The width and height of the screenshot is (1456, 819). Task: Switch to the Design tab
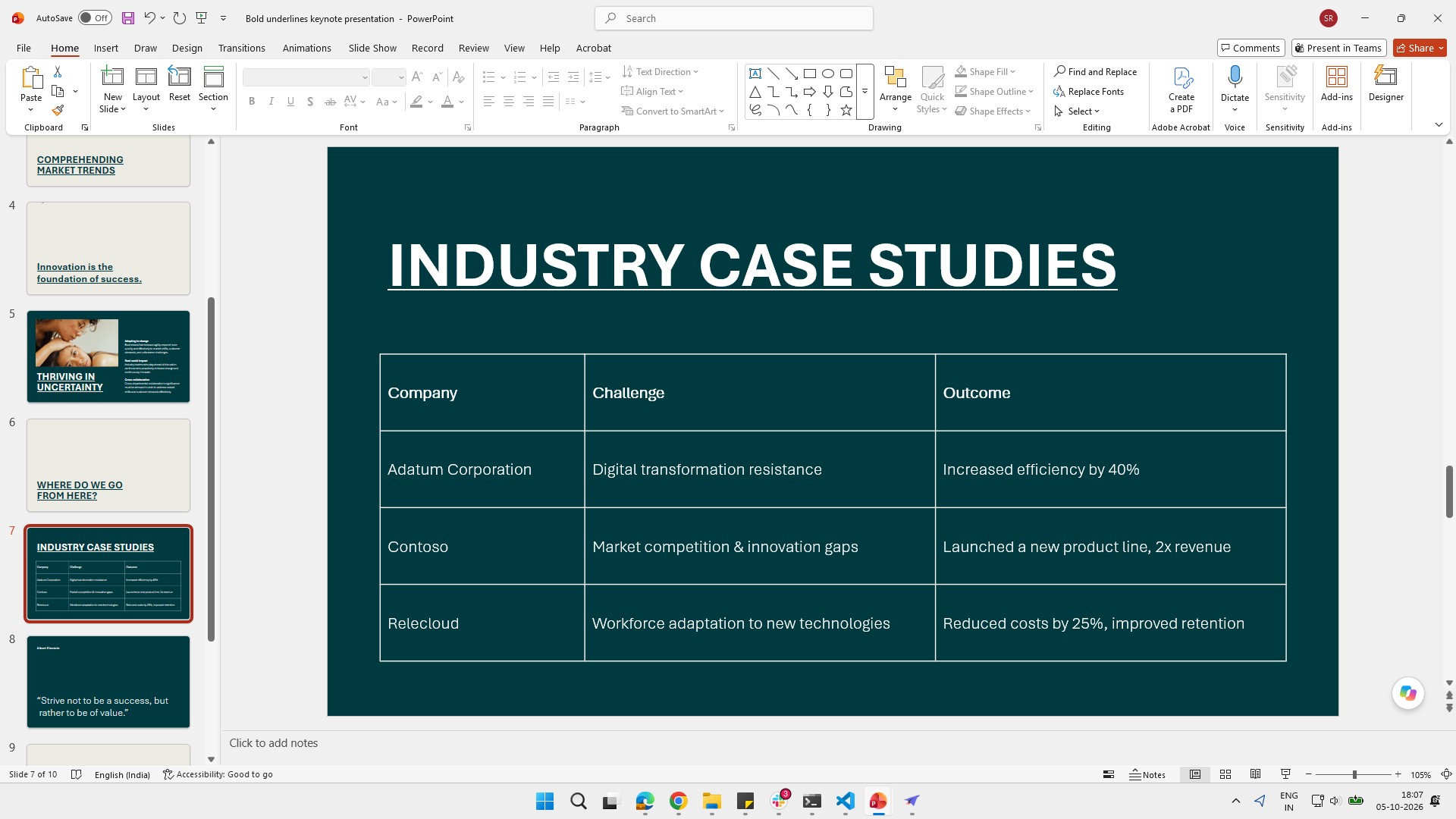coord(187,48)
